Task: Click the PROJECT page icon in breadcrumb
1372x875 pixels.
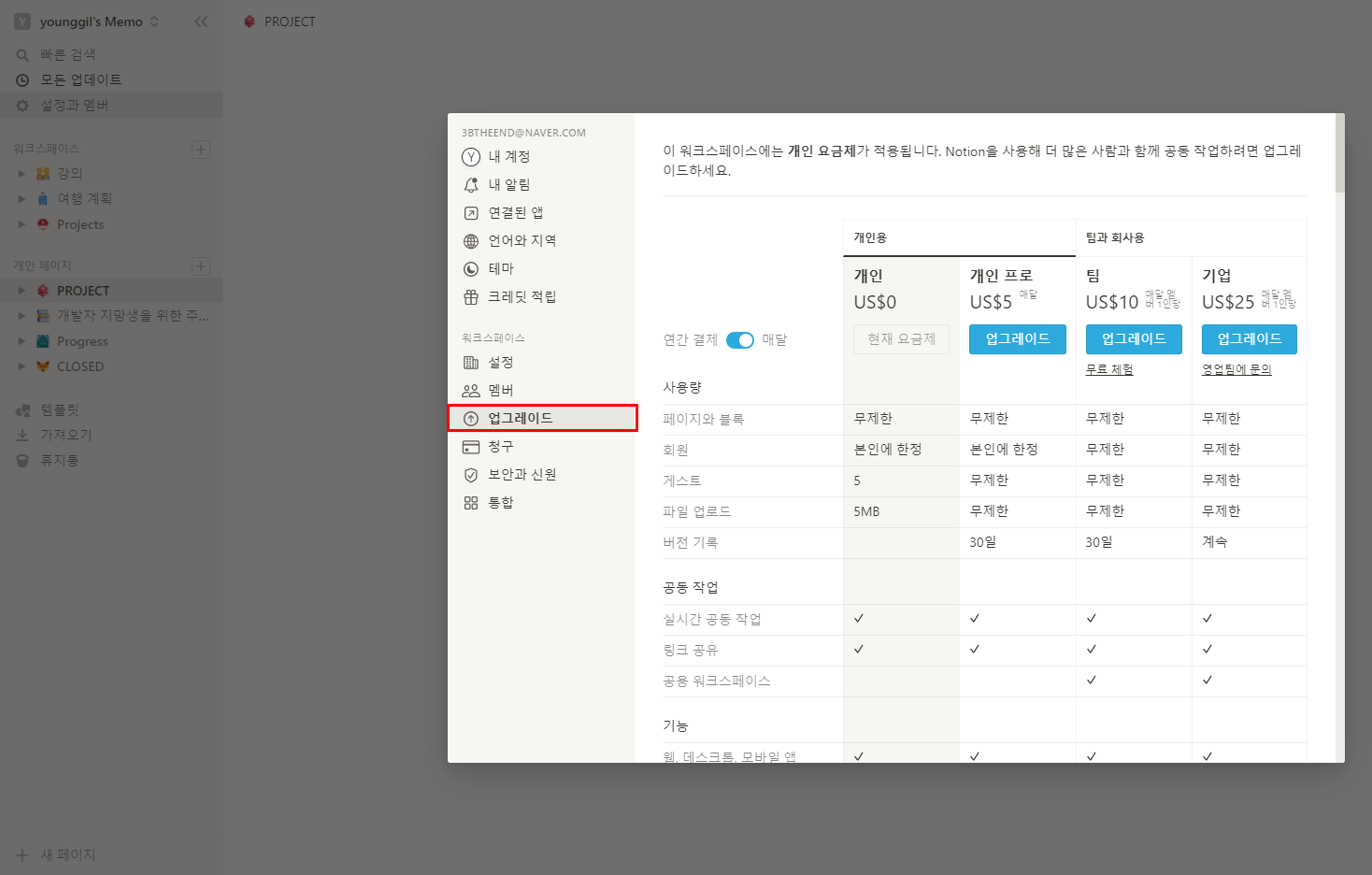Action: click(250, 22)
